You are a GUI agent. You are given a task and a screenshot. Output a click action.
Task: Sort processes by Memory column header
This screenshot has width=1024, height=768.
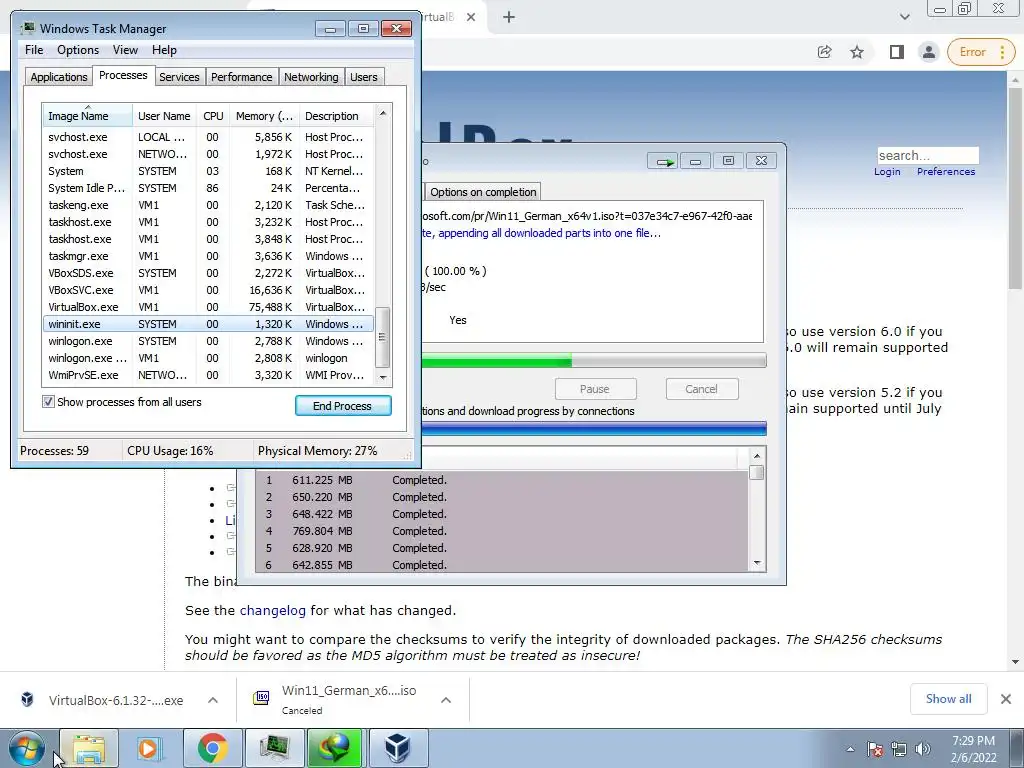[x=264, y=116]
